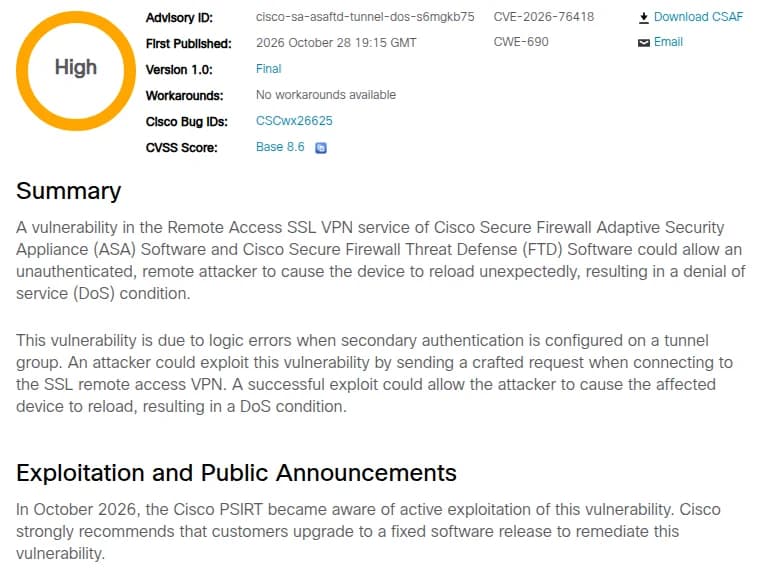
Task: Select the advisory ID cisco-sa-asaftd-tunnel-dos-s6mgkb75
Action: 365,17
